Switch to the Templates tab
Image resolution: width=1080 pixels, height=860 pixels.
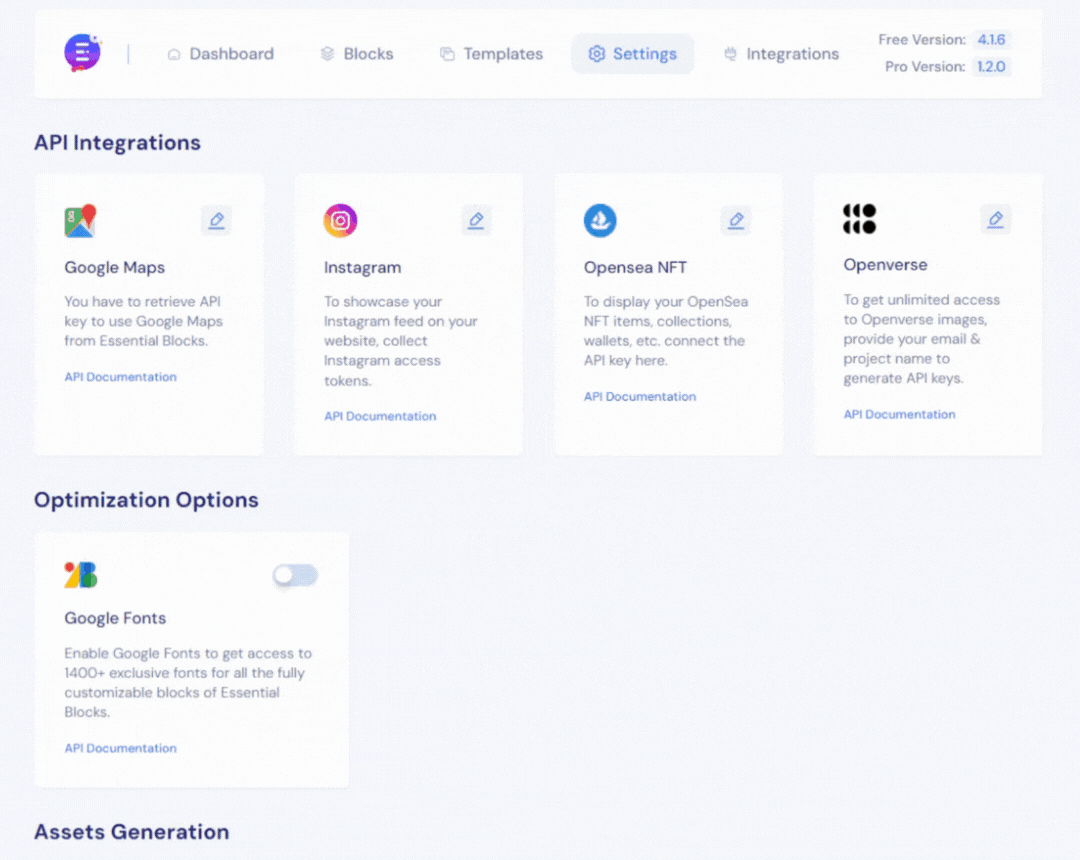coord(491,54)
